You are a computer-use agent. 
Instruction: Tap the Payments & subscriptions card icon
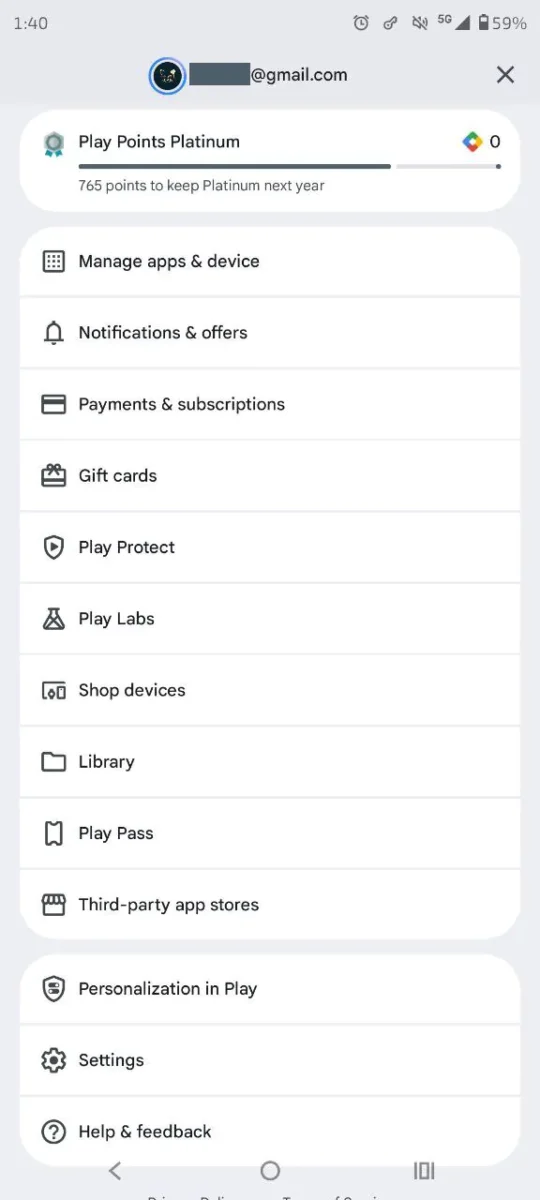point(53,404)
